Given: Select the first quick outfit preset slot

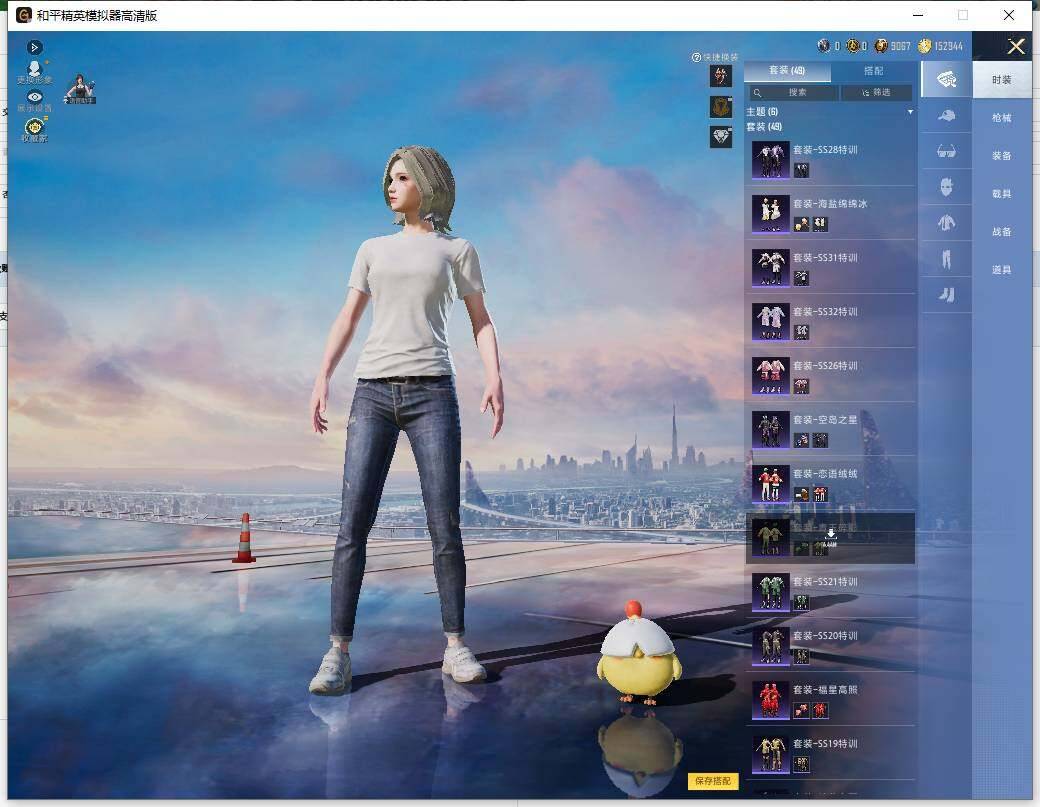Looking at the screenshot, I should pos(721,76).
